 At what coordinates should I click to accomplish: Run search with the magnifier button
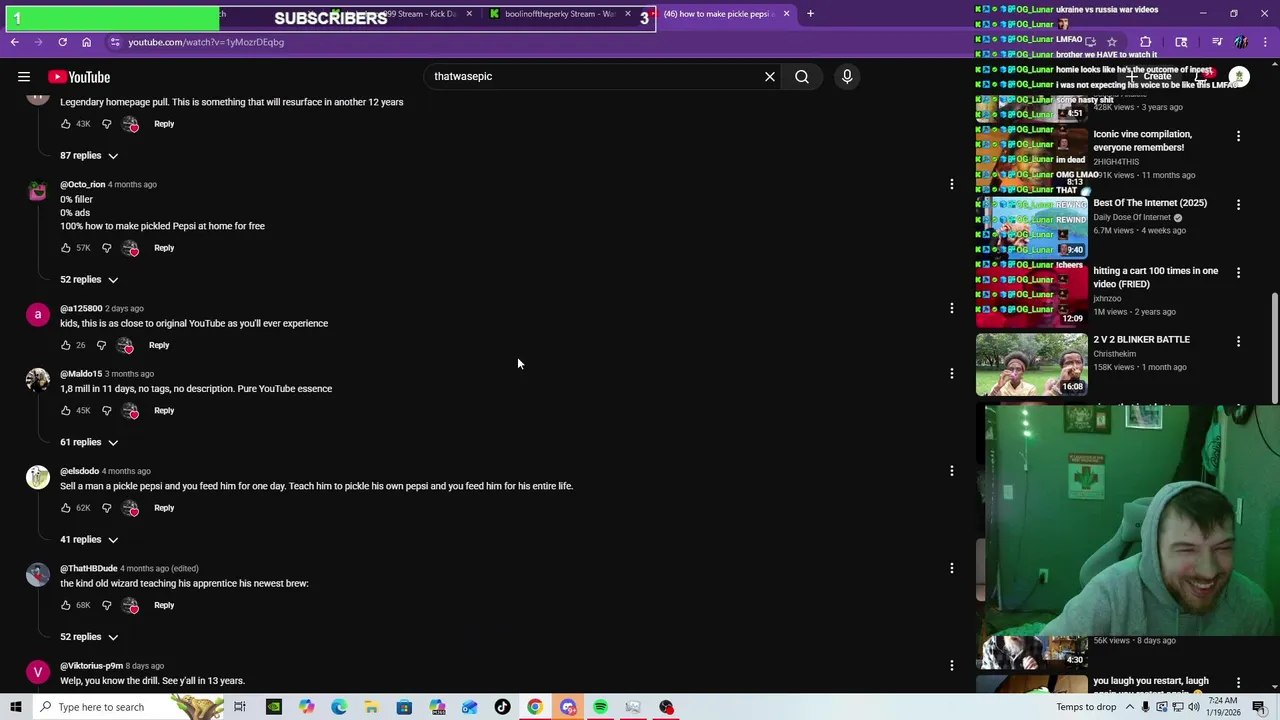point(802,76)
